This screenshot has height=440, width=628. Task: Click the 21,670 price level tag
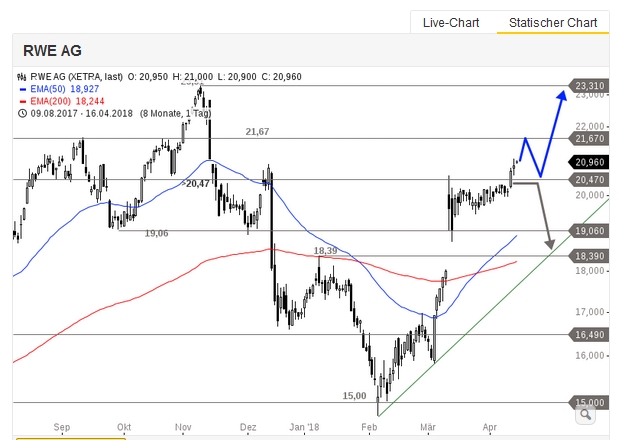click(589, 139)
